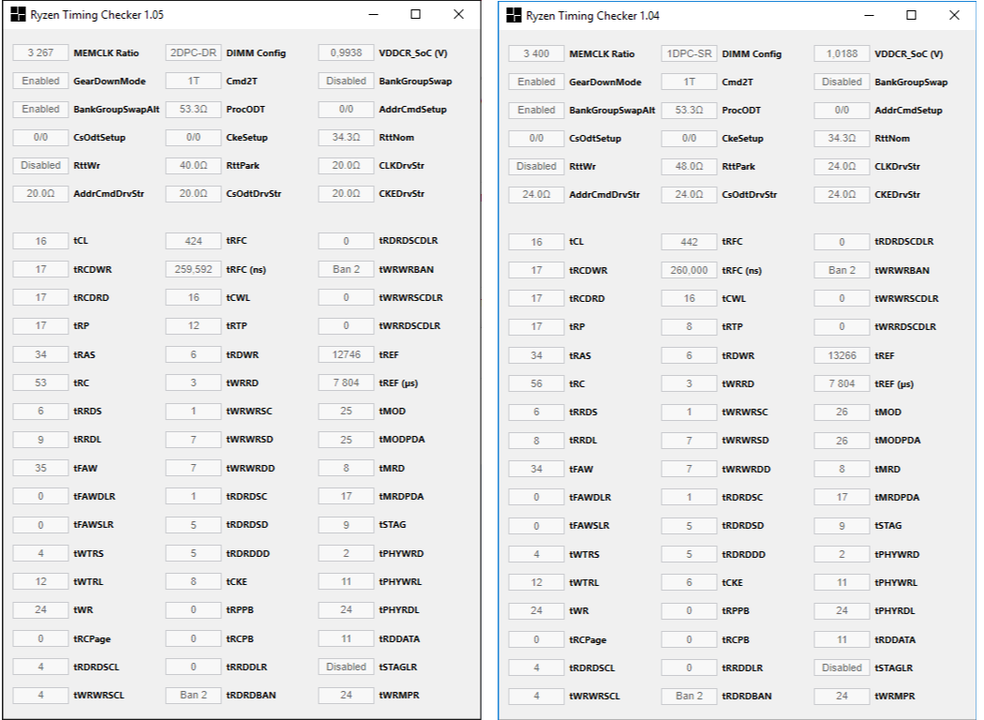Select GearDownMode field in 1.05 window
This screenshot has width=984, height=720.
[x=41, y=81]
